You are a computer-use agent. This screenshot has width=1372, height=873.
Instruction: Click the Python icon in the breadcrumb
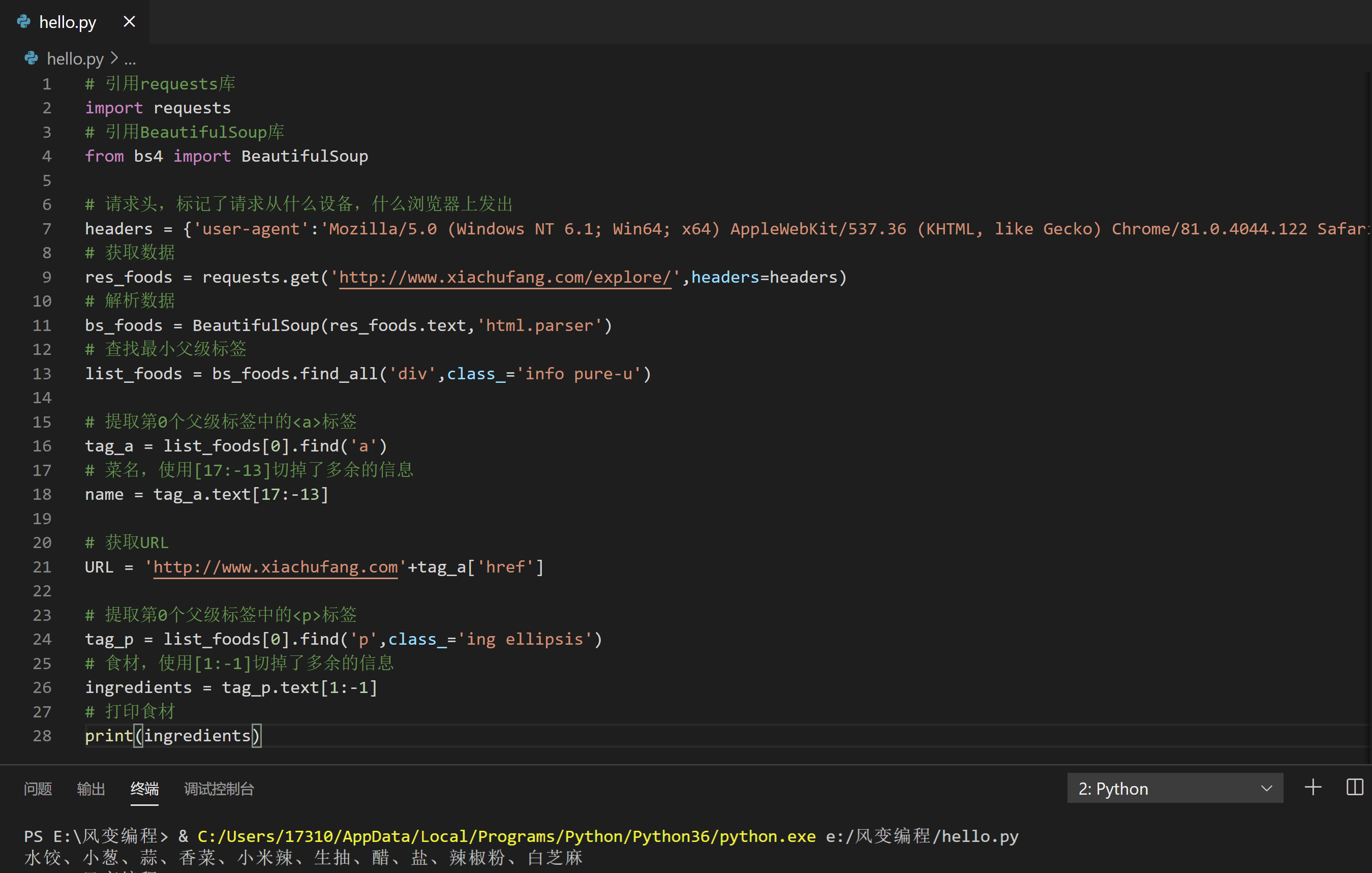[32, 58]
